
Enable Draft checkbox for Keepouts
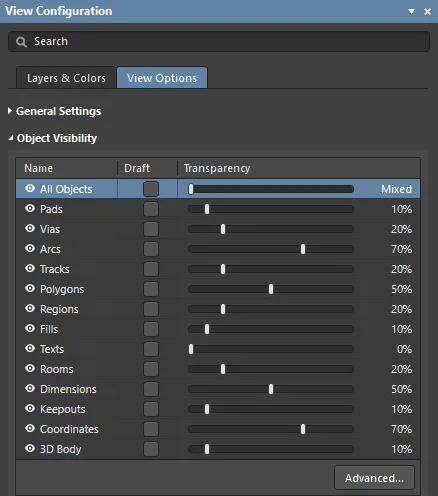tap(151, 409)
